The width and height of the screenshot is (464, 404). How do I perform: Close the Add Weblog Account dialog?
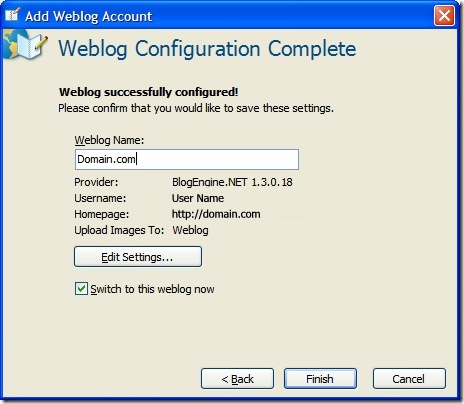(444, 15)
